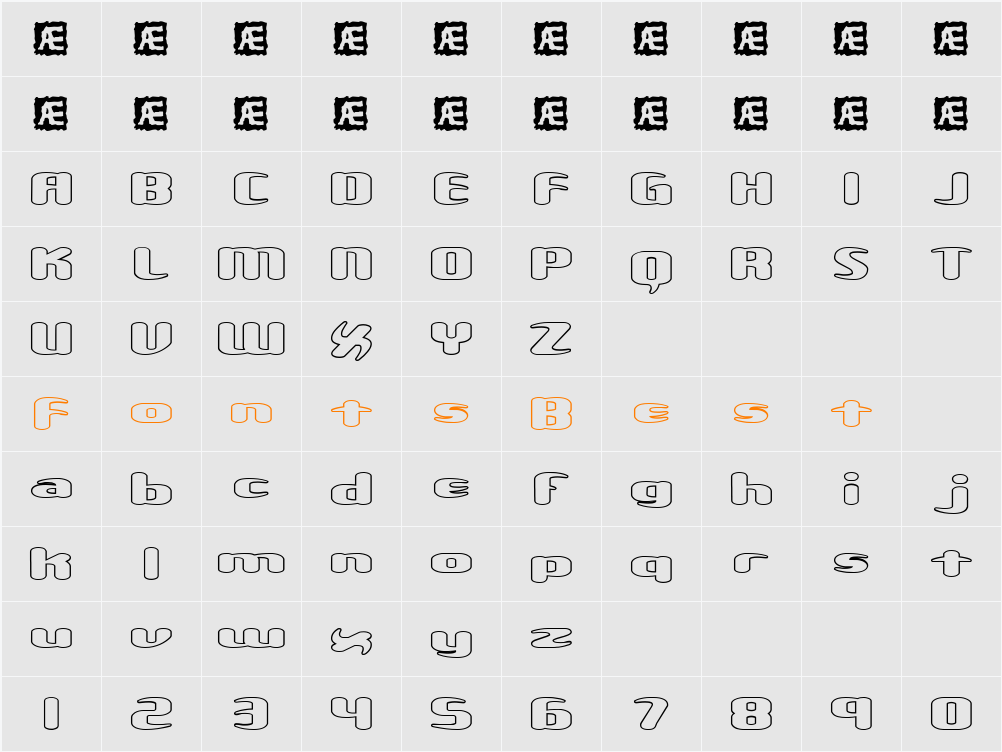Select the lowercase g glyph cell
The width and height of the screenshot is (1002, 752).
point(651,489)
